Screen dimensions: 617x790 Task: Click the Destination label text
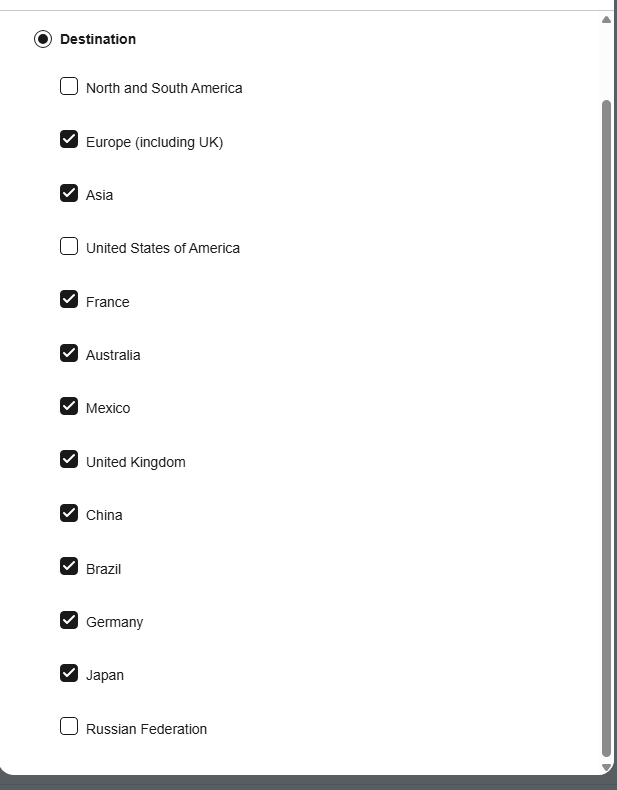coord(98,39)
